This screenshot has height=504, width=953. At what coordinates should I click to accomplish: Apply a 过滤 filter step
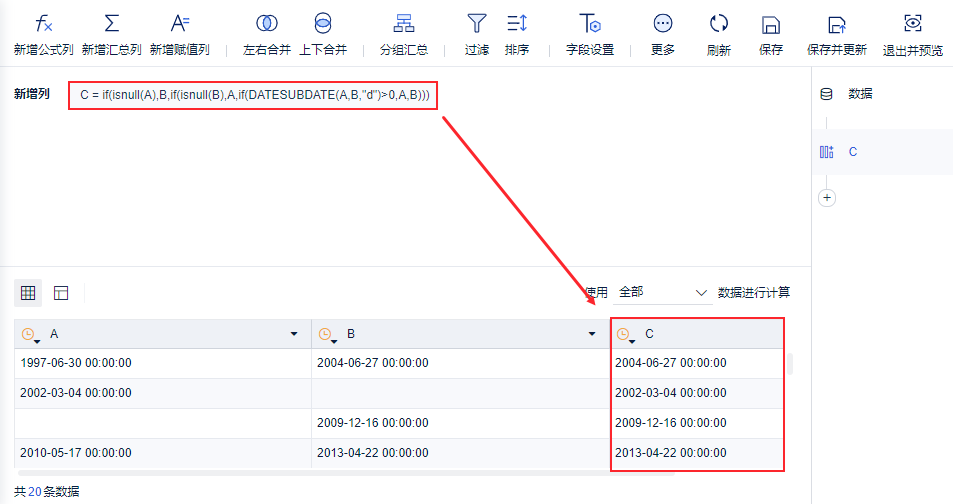pos(476,35)
